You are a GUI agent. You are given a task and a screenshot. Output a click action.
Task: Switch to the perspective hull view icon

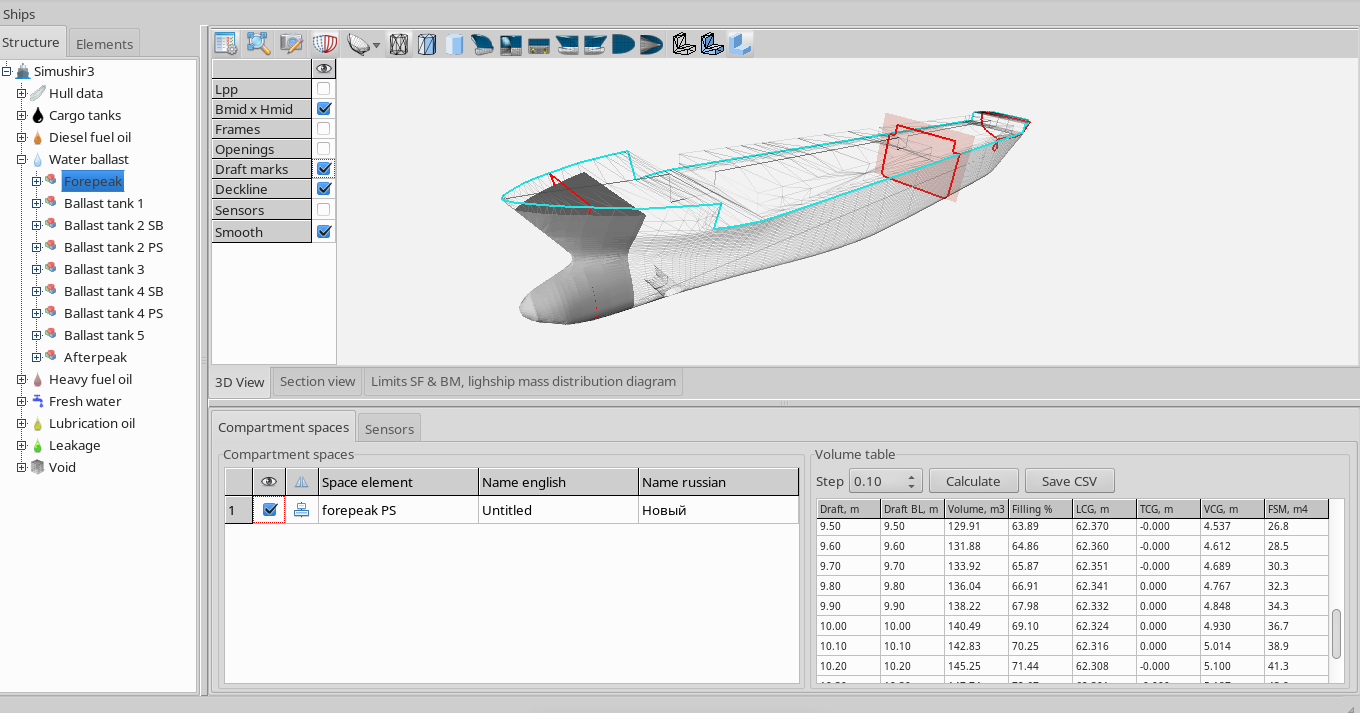pos(483,44)
